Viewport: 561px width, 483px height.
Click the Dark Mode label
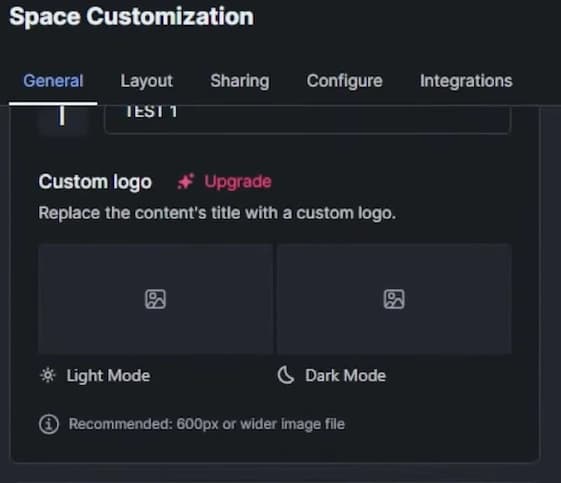(x=345, y=376)
